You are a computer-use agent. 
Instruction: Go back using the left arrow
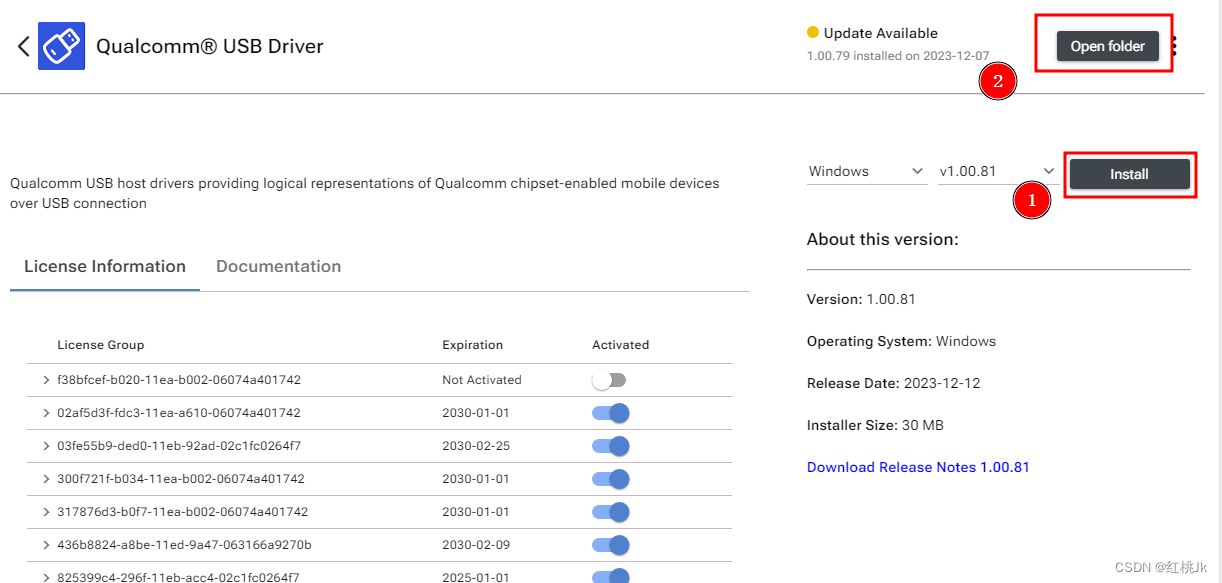click(23, 46)
